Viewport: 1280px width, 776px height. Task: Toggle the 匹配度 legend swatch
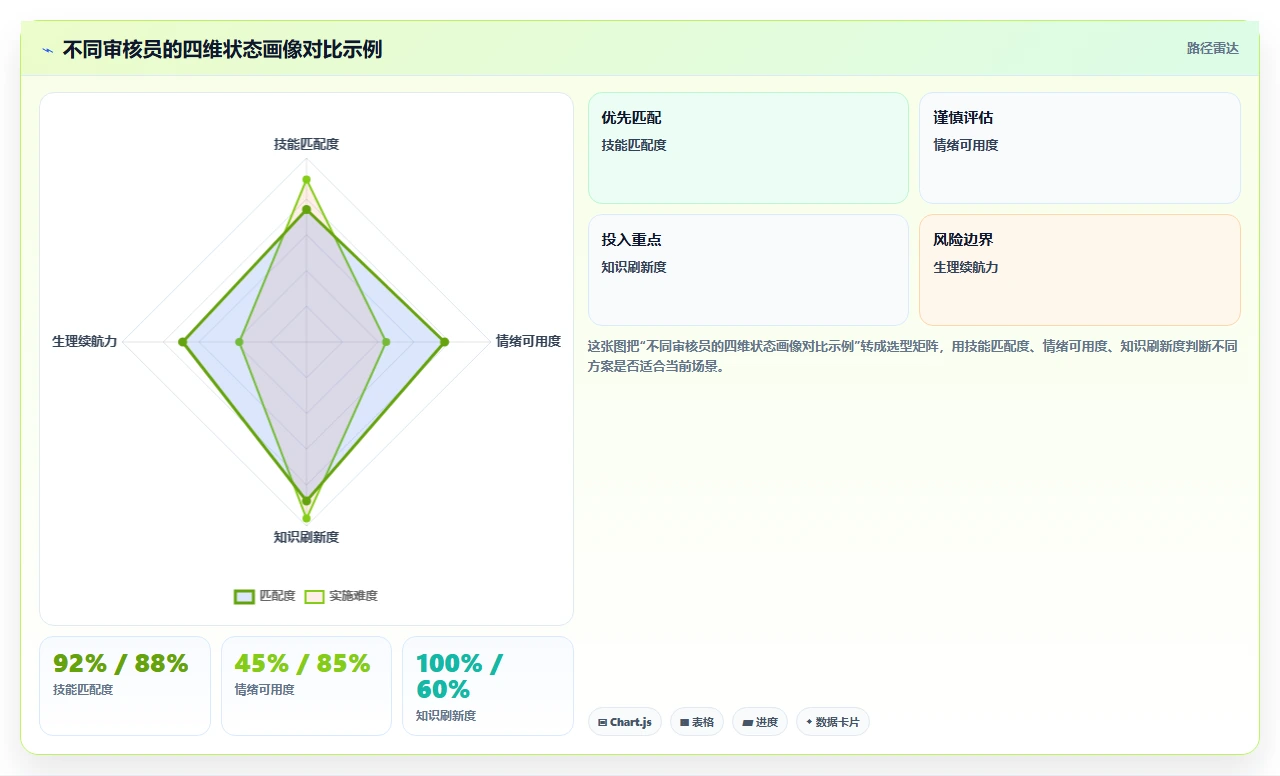click(244, 596)
